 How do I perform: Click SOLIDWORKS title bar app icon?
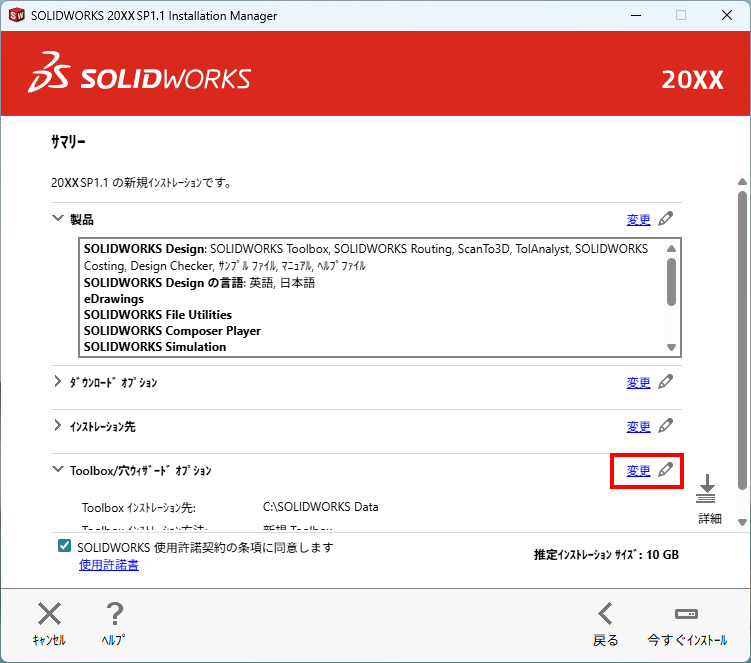tap(17, 15)
